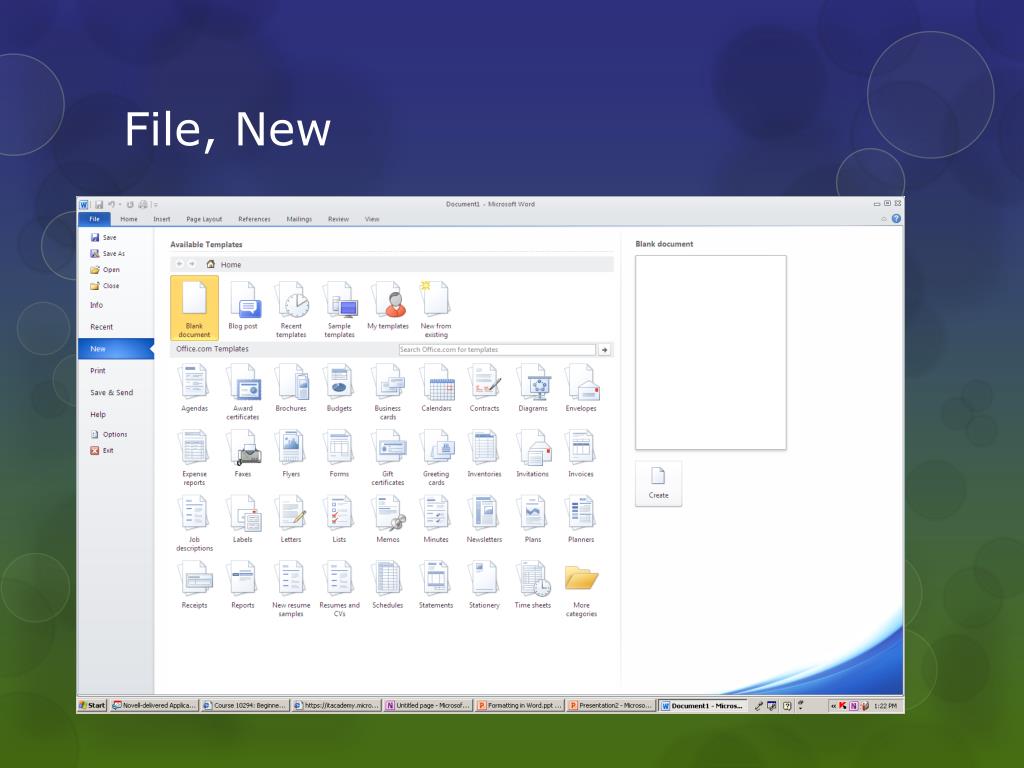Open the Contracts template category
The image size is (1024, 768).
tap(485, 388)
